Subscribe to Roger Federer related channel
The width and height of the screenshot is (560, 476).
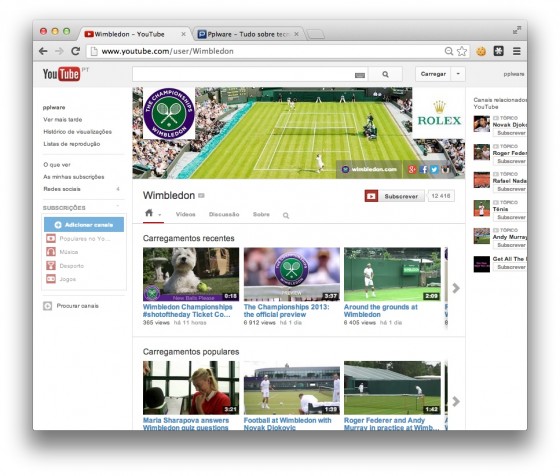point(510,161)
